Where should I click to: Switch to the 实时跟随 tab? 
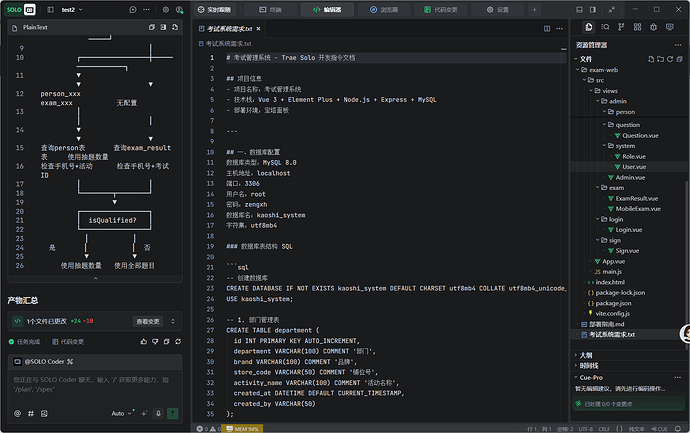215,10
